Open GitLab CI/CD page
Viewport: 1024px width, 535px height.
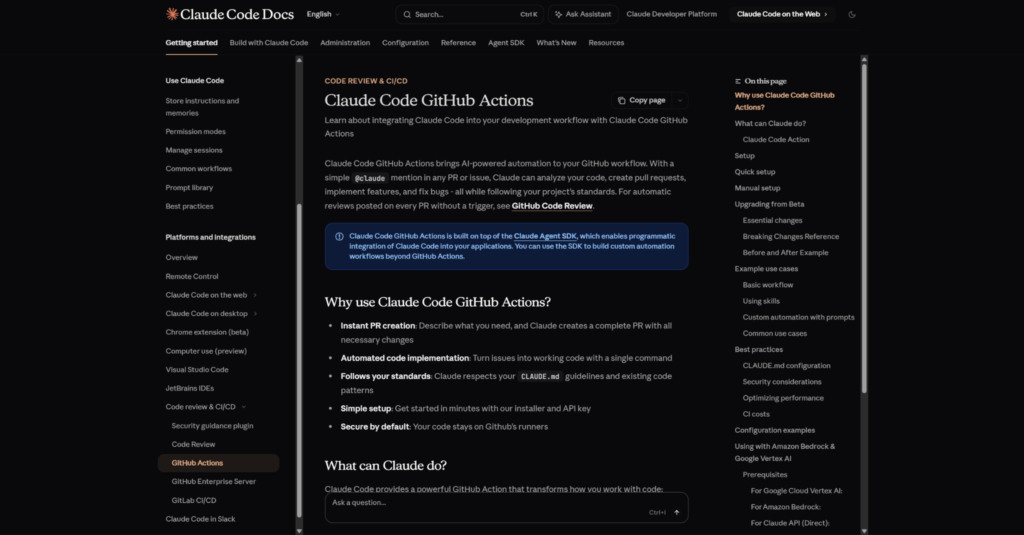click(193, 500)
